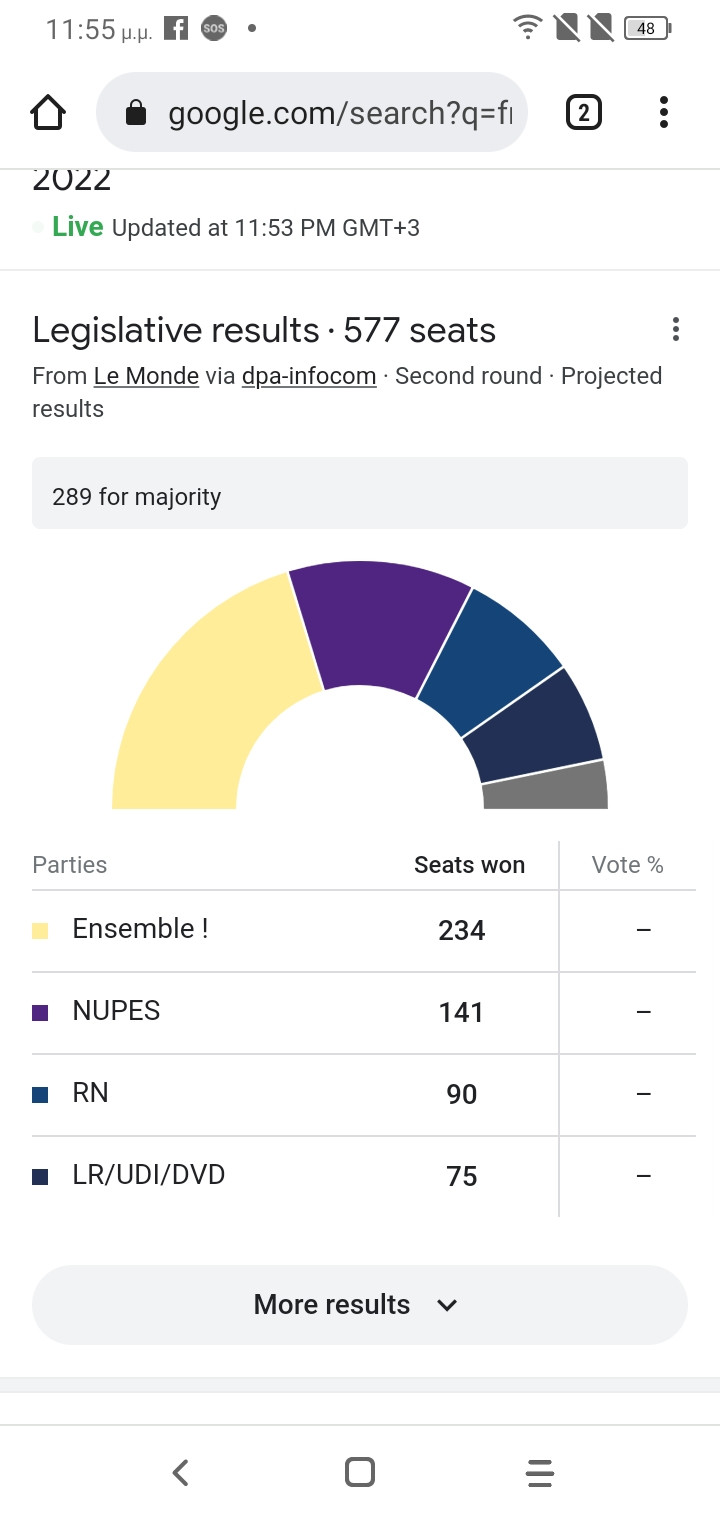Image resolution: width=720 pixels, height=1520 pixels.
Task: Open the Le Monde source link
Action: coord(146,376)
